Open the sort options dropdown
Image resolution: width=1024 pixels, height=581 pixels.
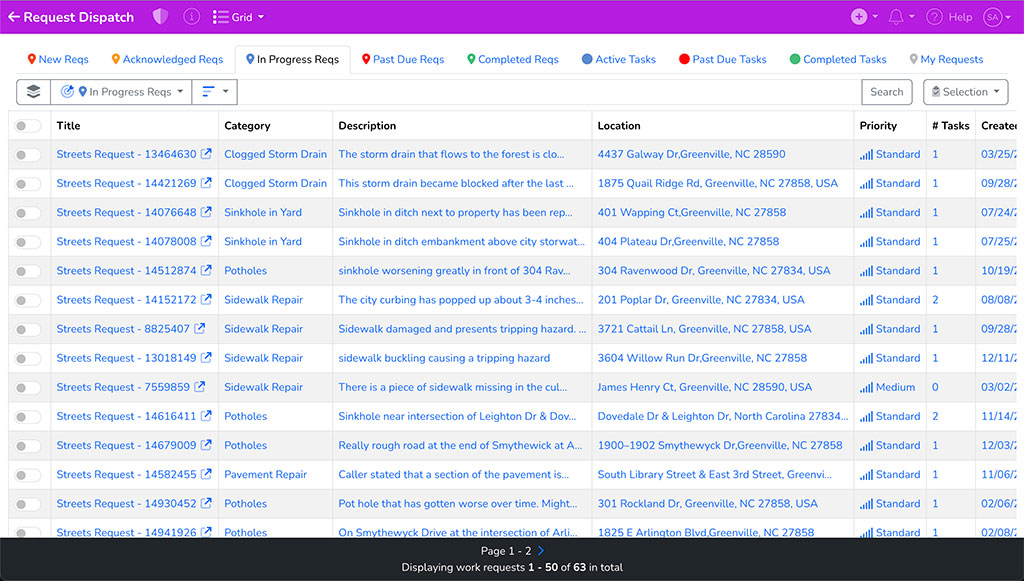click(214, 92)
